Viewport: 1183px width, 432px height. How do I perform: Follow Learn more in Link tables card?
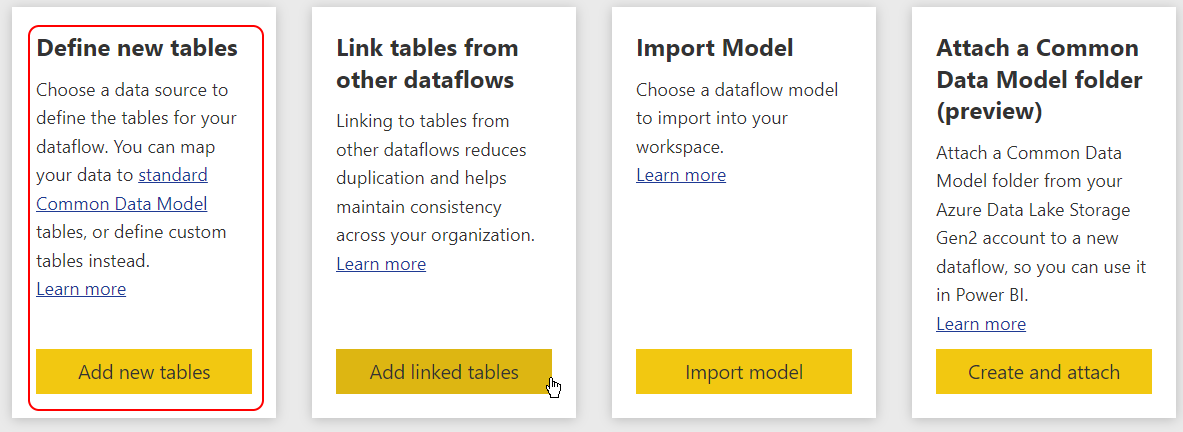coord(381,264)
